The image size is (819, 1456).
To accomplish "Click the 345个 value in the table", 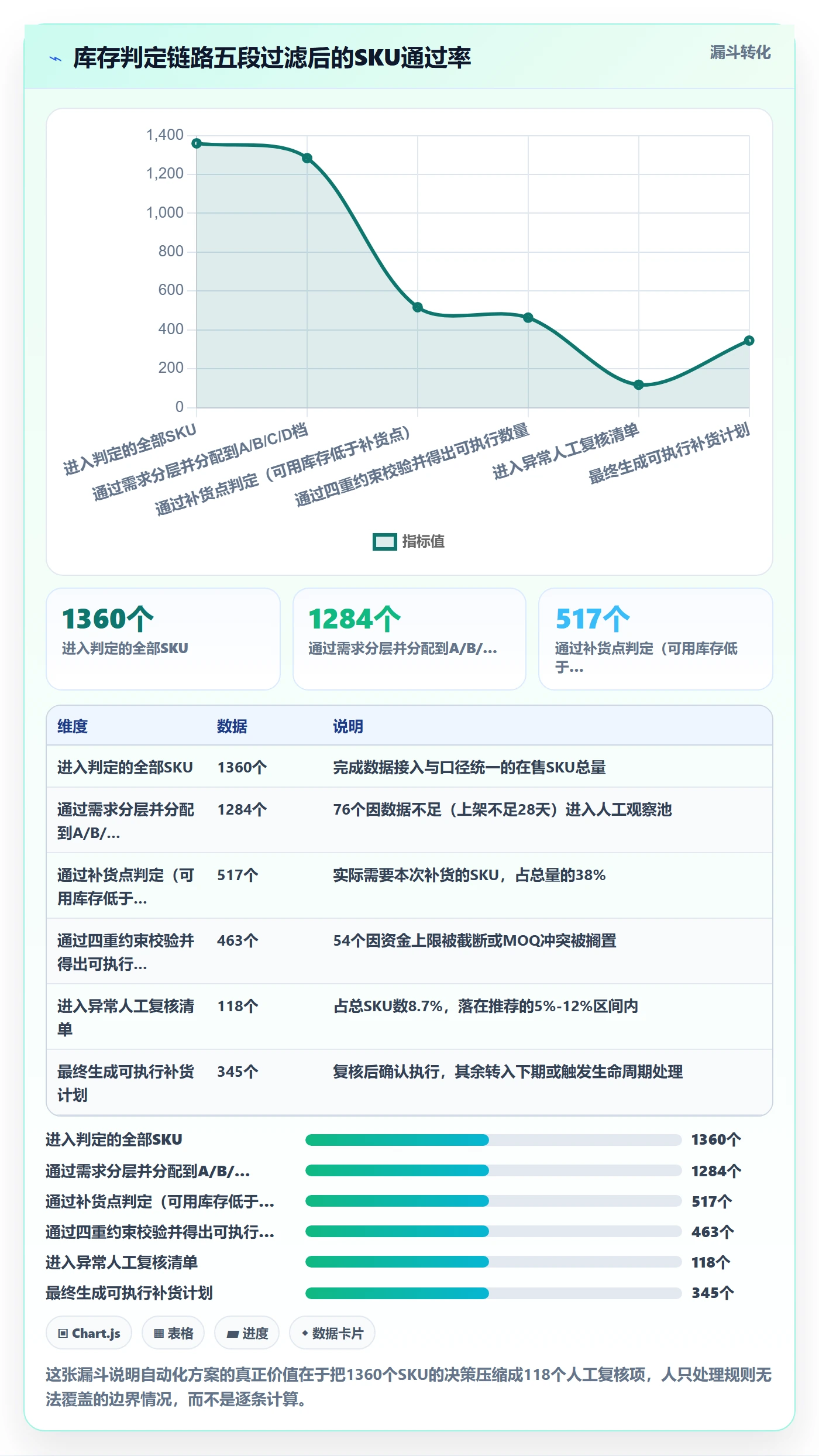I will 238,1072.
